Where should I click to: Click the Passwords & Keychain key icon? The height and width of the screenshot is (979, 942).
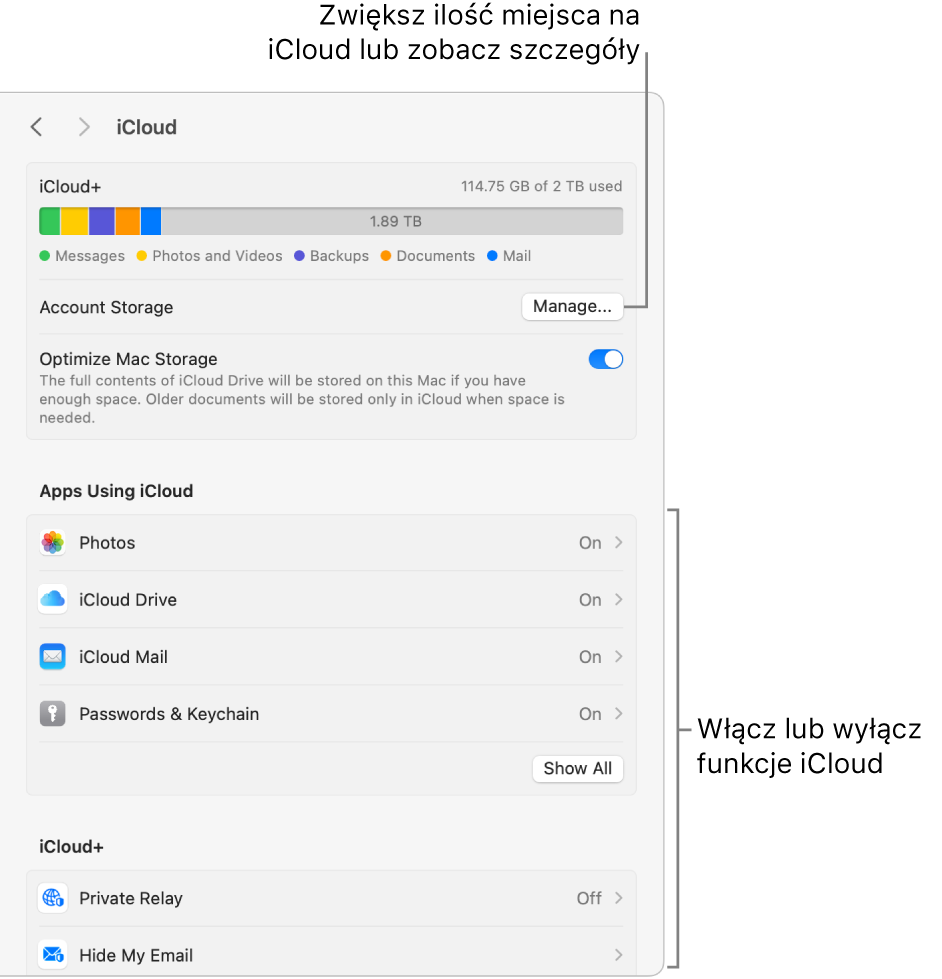52,714
